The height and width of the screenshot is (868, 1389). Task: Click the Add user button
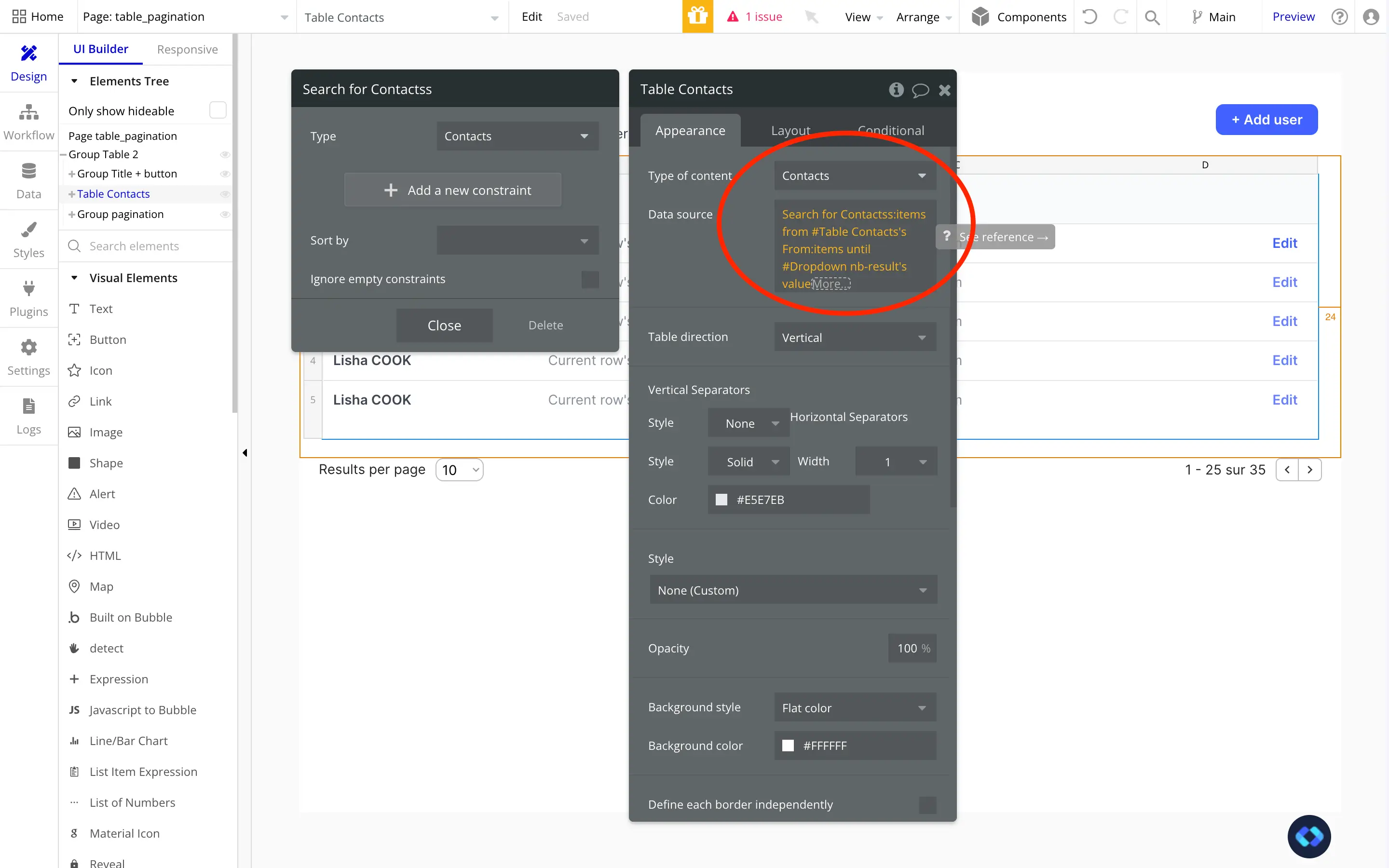1266,120
